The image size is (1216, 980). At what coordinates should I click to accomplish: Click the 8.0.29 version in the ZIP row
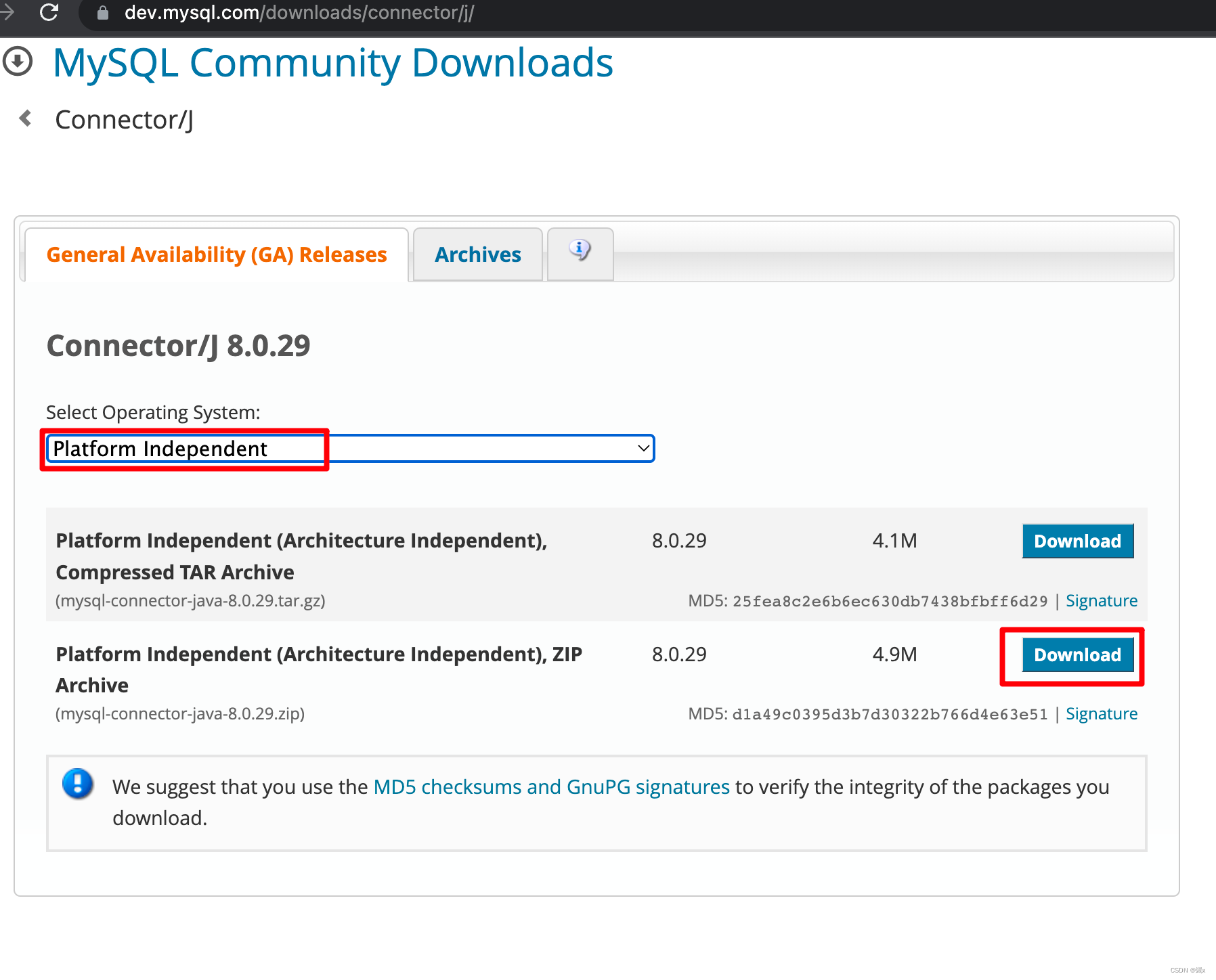point(679,654)
